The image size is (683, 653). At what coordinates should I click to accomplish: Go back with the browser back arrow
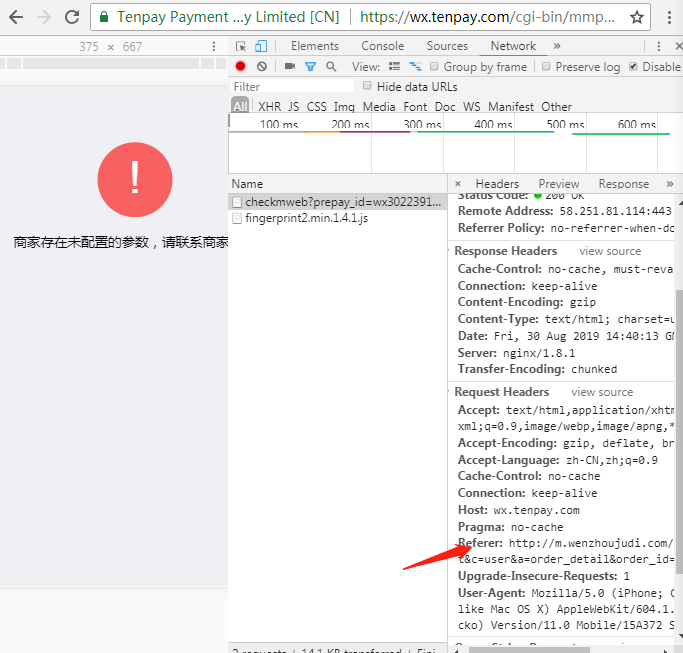click(16, 17)
